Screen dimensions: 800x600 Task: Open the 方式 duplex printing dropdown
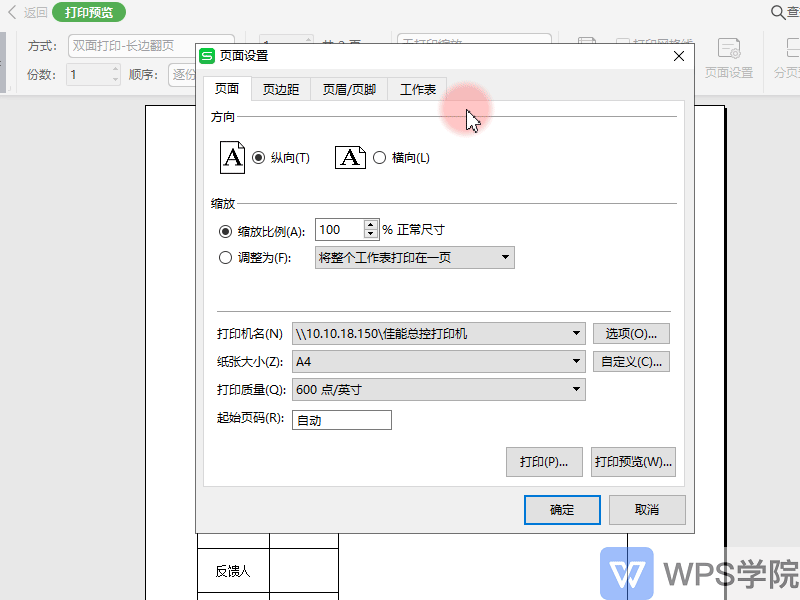click(151, 46)
